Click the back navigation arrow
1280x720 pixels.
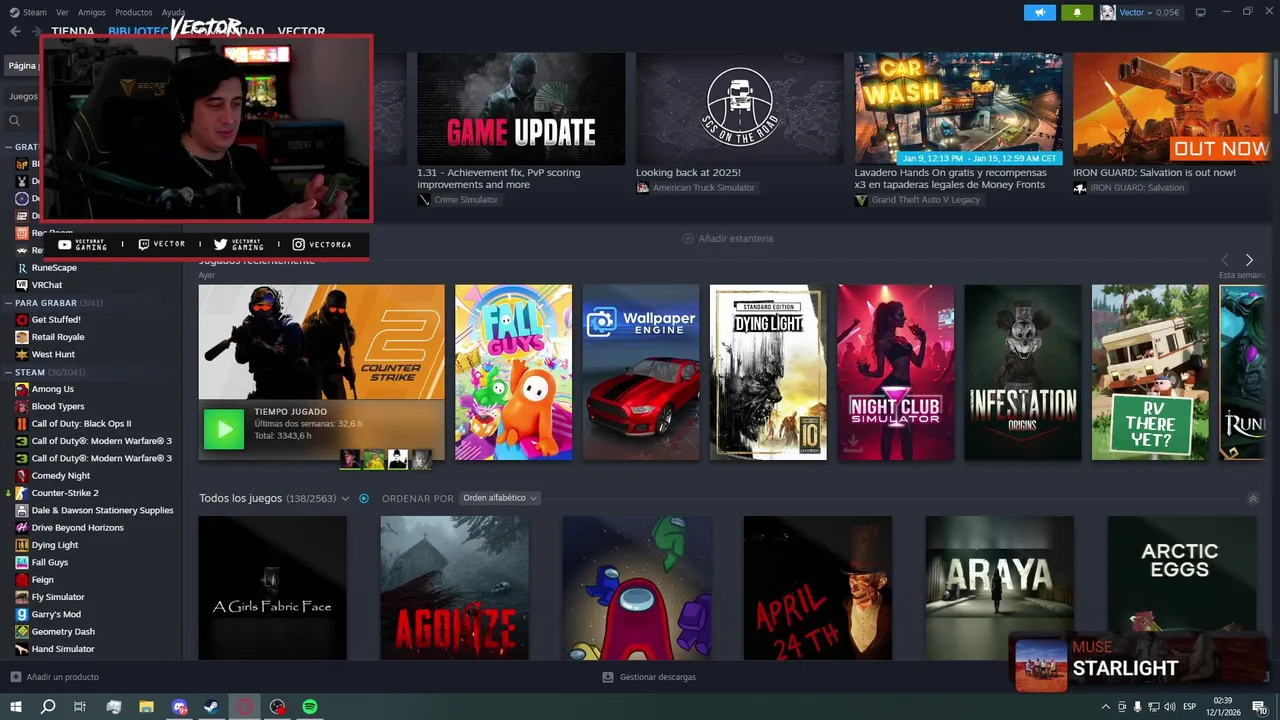click(15, 31)
